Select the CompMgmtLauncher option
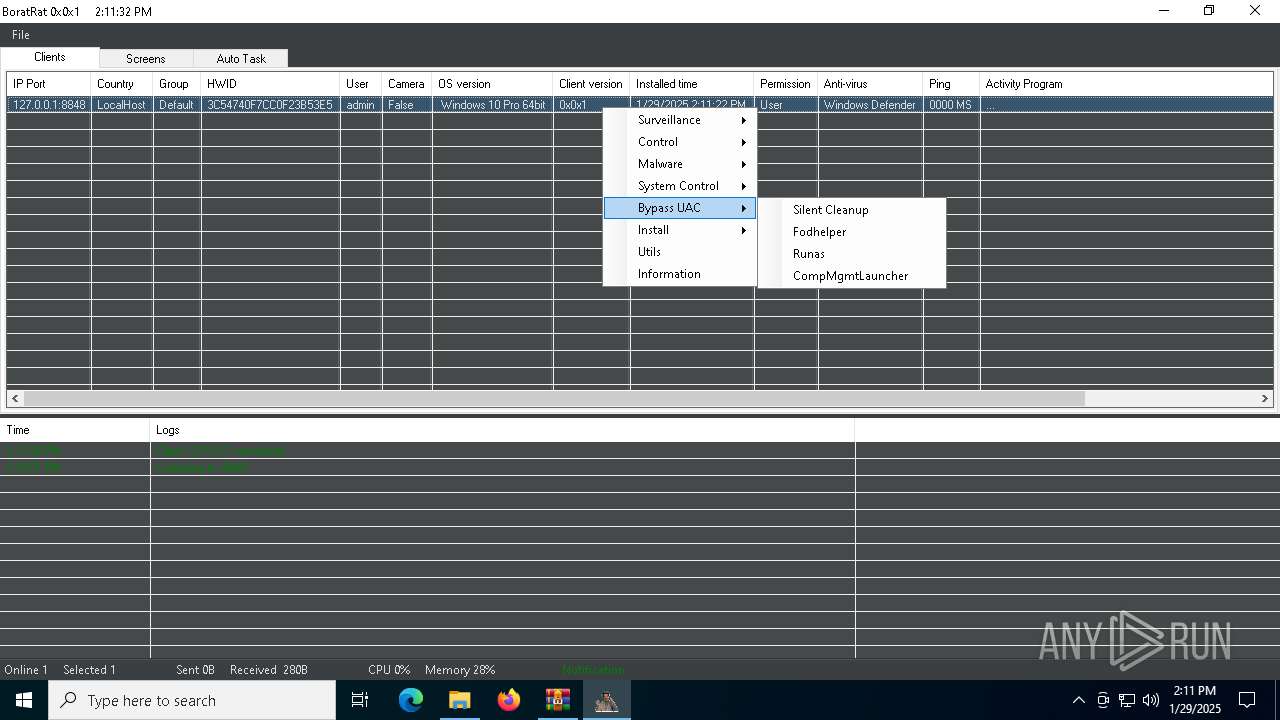1280x720 pixels. coord(852,276)
